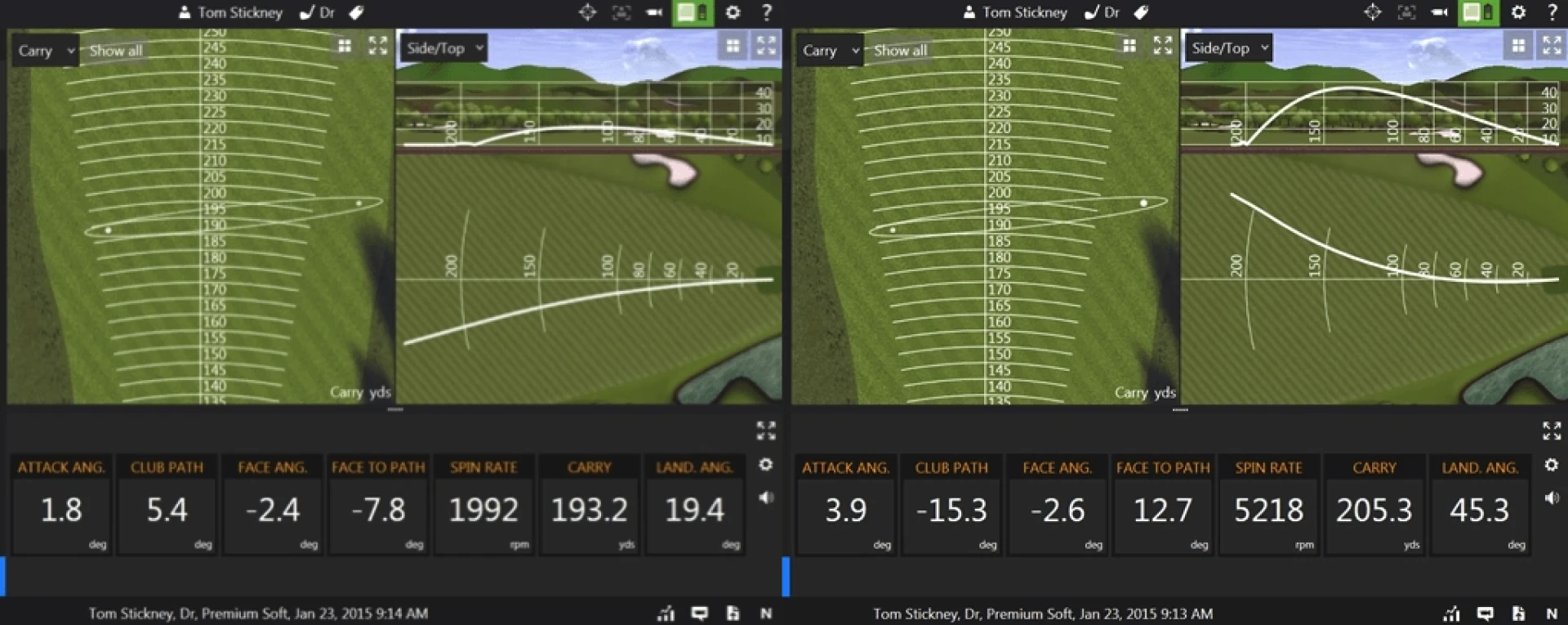This screenshot has width=1568, height=625.
Task: Click the CLUB PATH tile showing -15.3
Action: pos(951,505)
